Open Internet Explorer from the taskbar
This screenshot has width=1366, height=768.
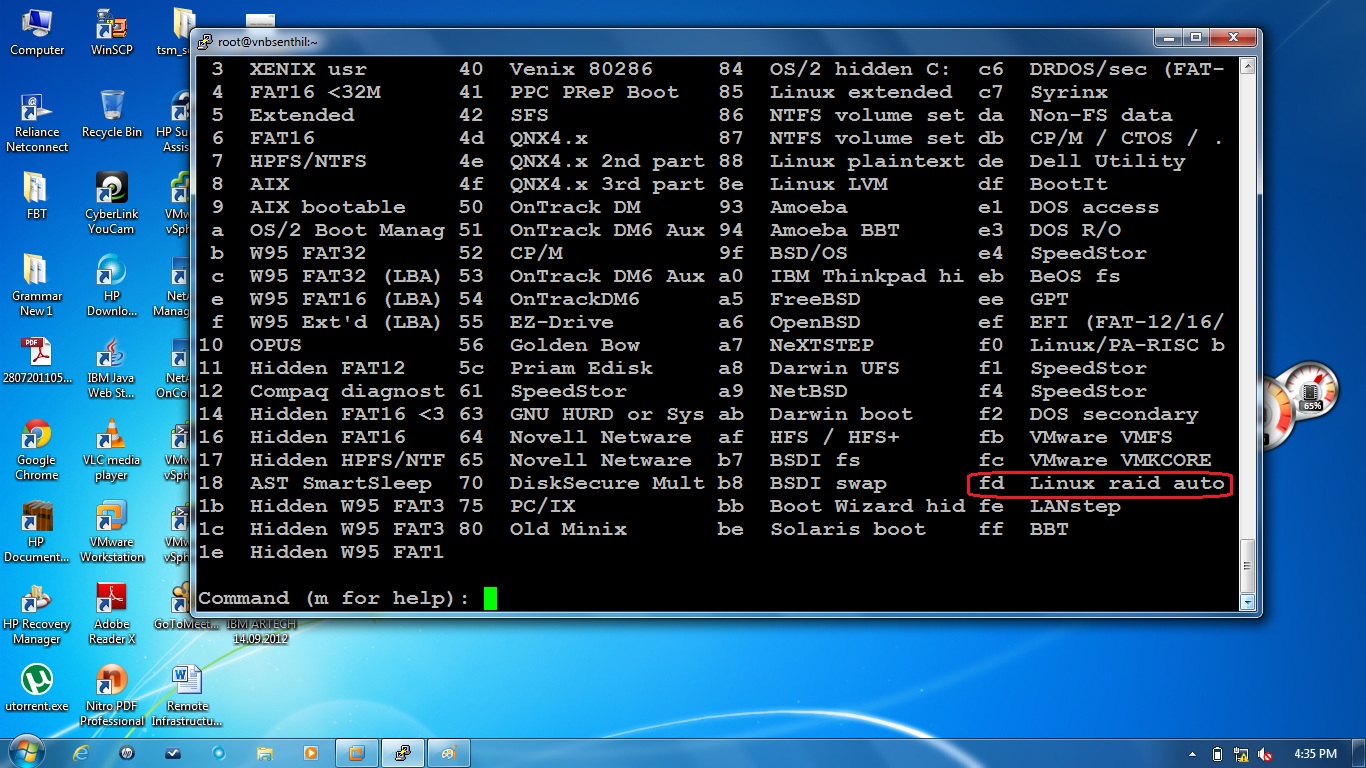tap(78, 753)
